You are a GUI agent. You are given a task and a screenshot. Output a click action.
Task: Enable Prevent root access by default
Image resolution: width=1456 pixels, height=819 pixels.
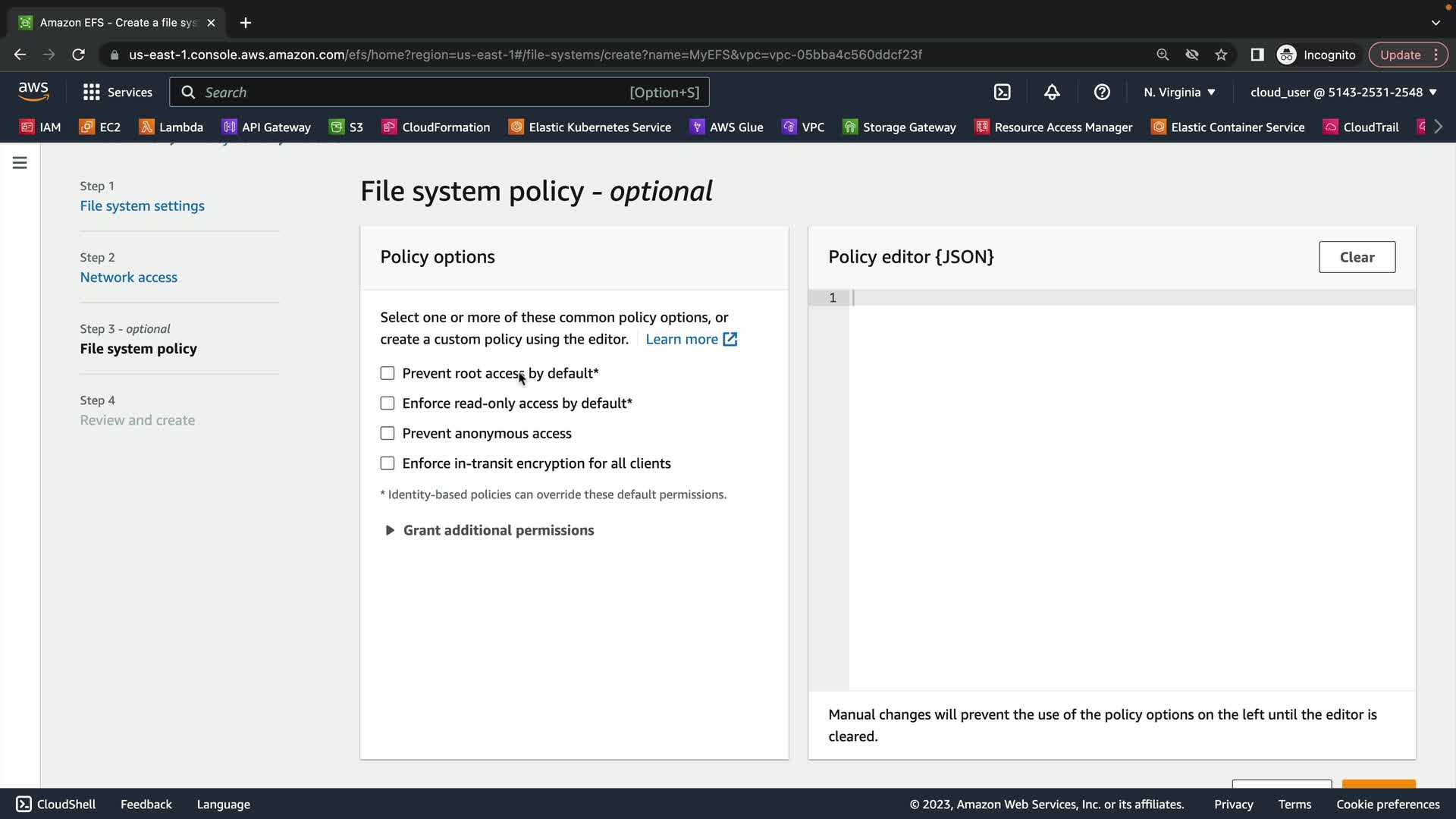click(x=388, y=373)
